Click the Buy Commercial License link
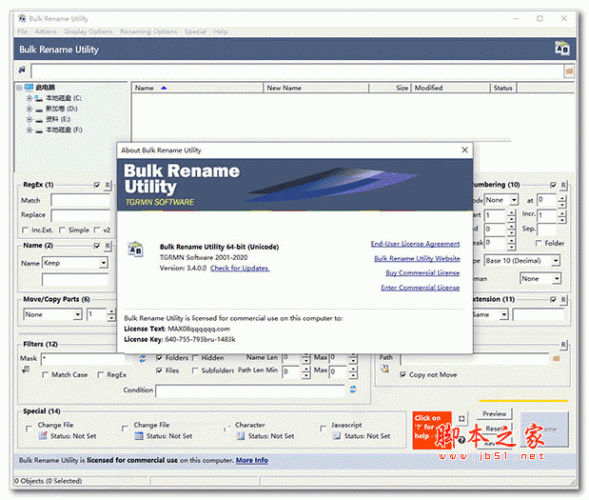589x500 pixels. point(422,273)
